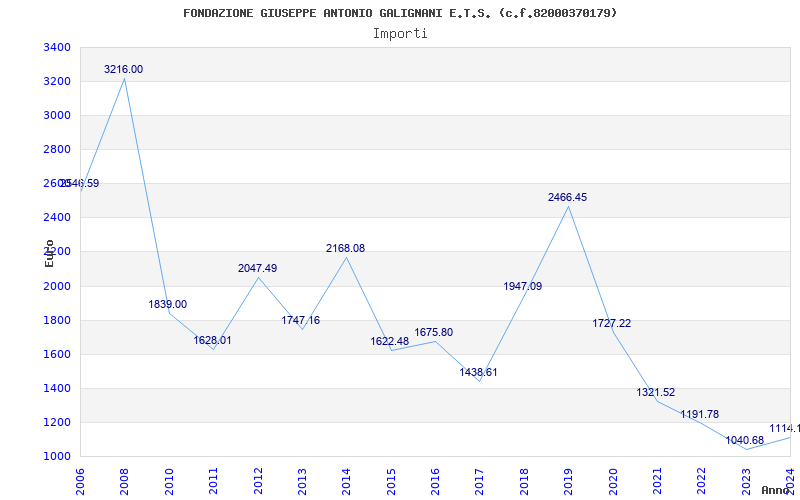Select the x-axis year 2008

click(124, 481)
